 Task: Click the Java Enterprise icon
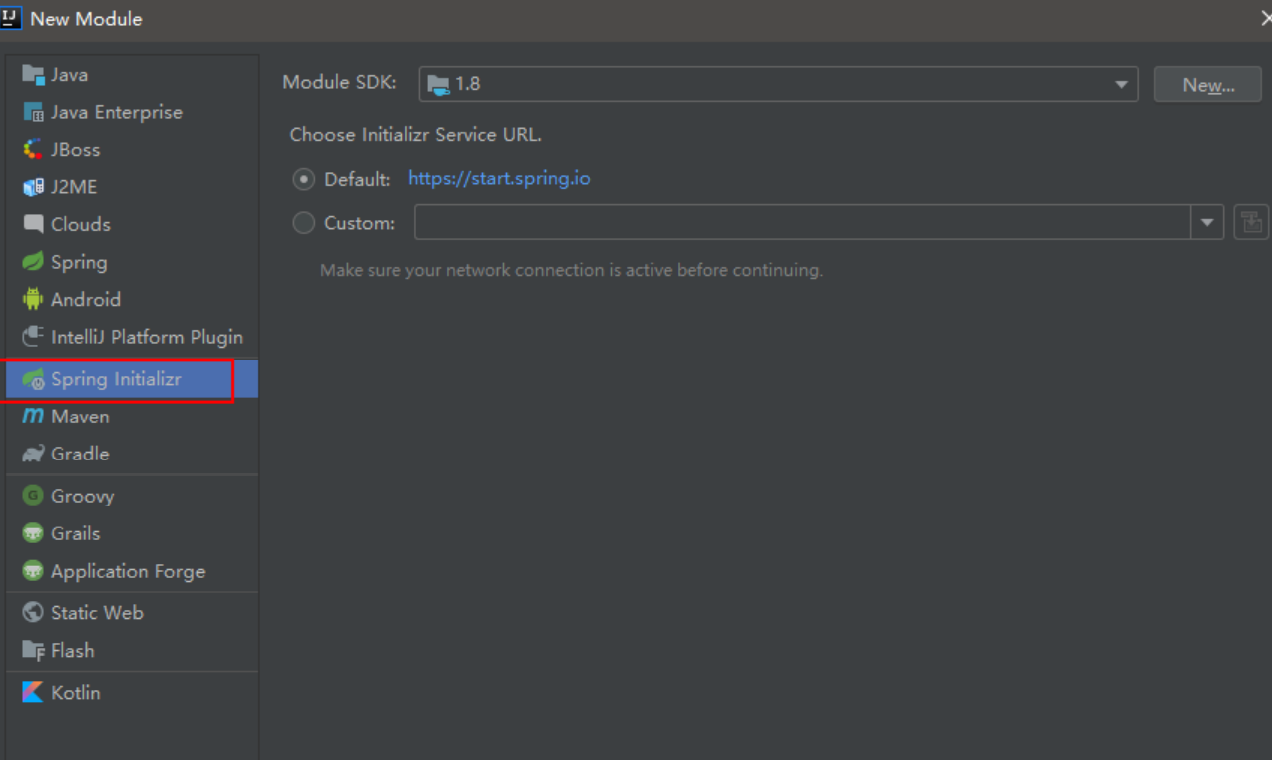[x=33, y=112]
